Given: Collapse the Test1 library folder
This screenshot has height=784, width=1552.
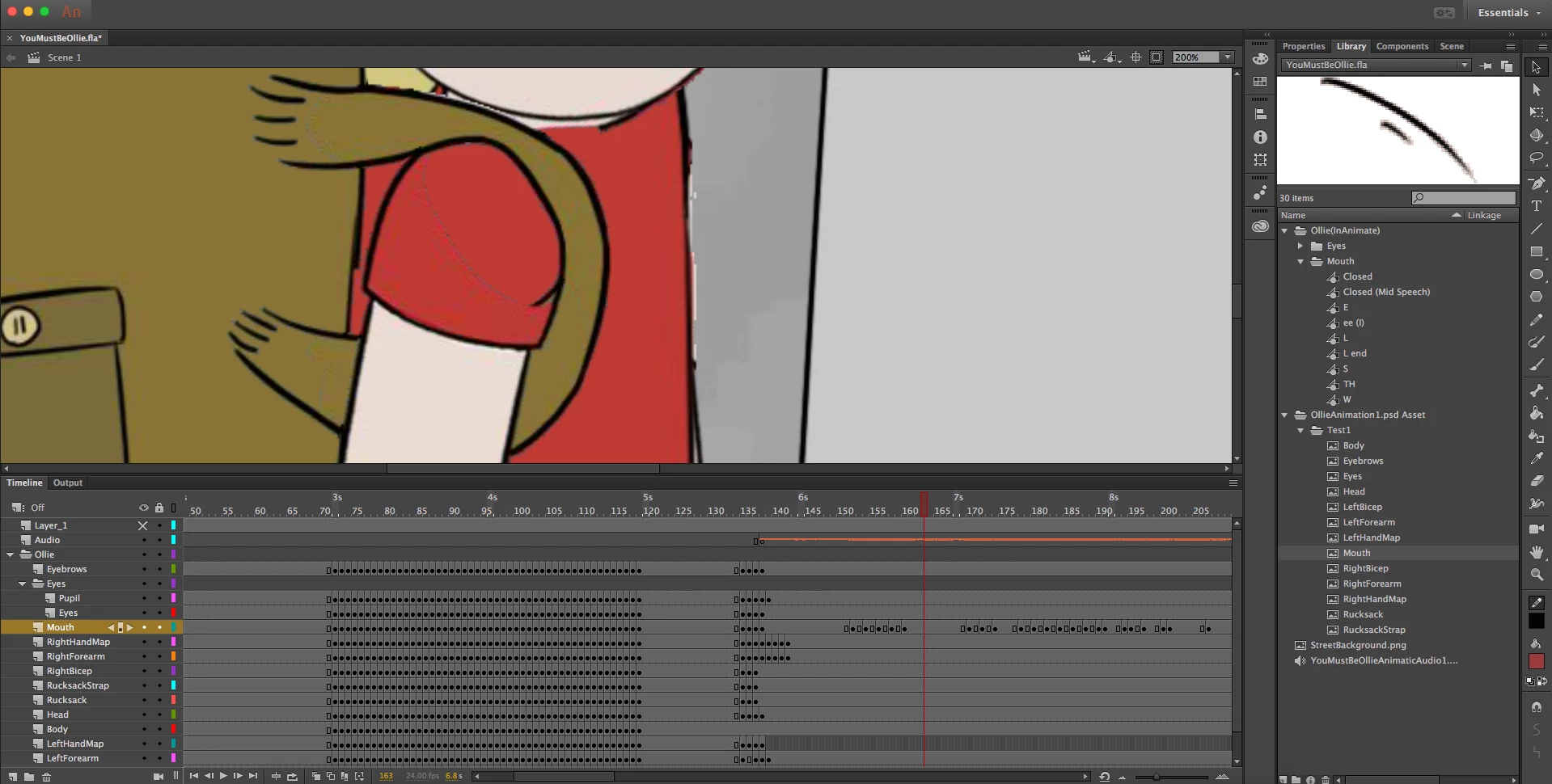Looking at the screenshot, I should pos(1300,431).
